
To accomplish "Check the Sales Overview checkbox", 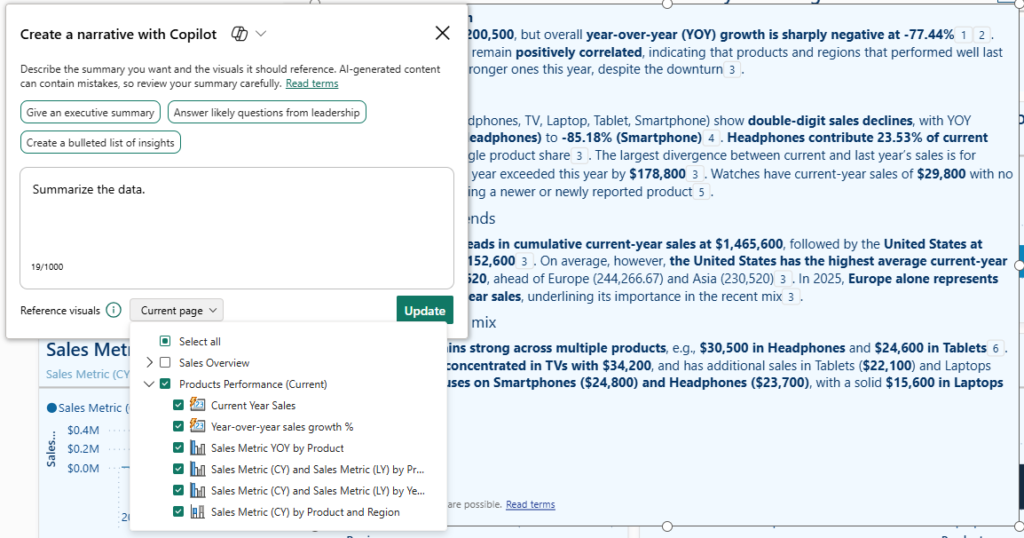I will 165,362.
